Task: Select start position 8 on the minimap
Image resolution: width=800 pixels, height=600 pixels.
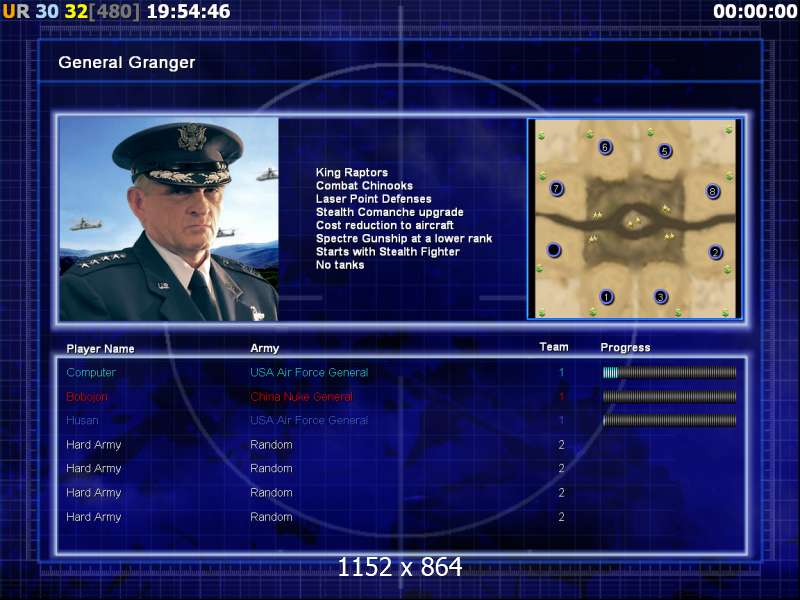Action: coord(712,191)
